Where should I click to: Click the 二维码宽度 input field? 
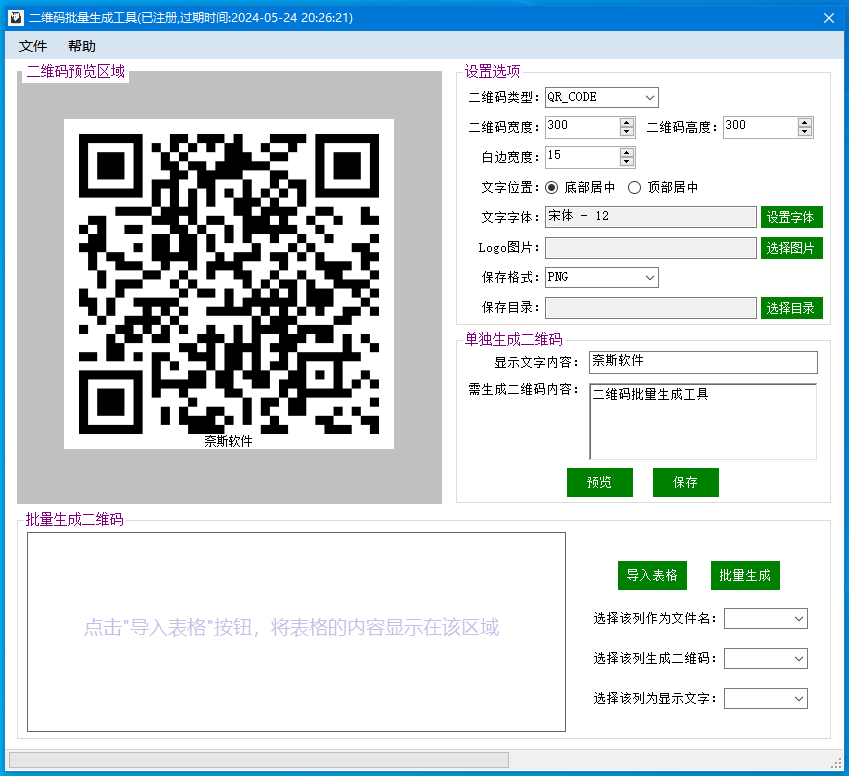[583, 127]
